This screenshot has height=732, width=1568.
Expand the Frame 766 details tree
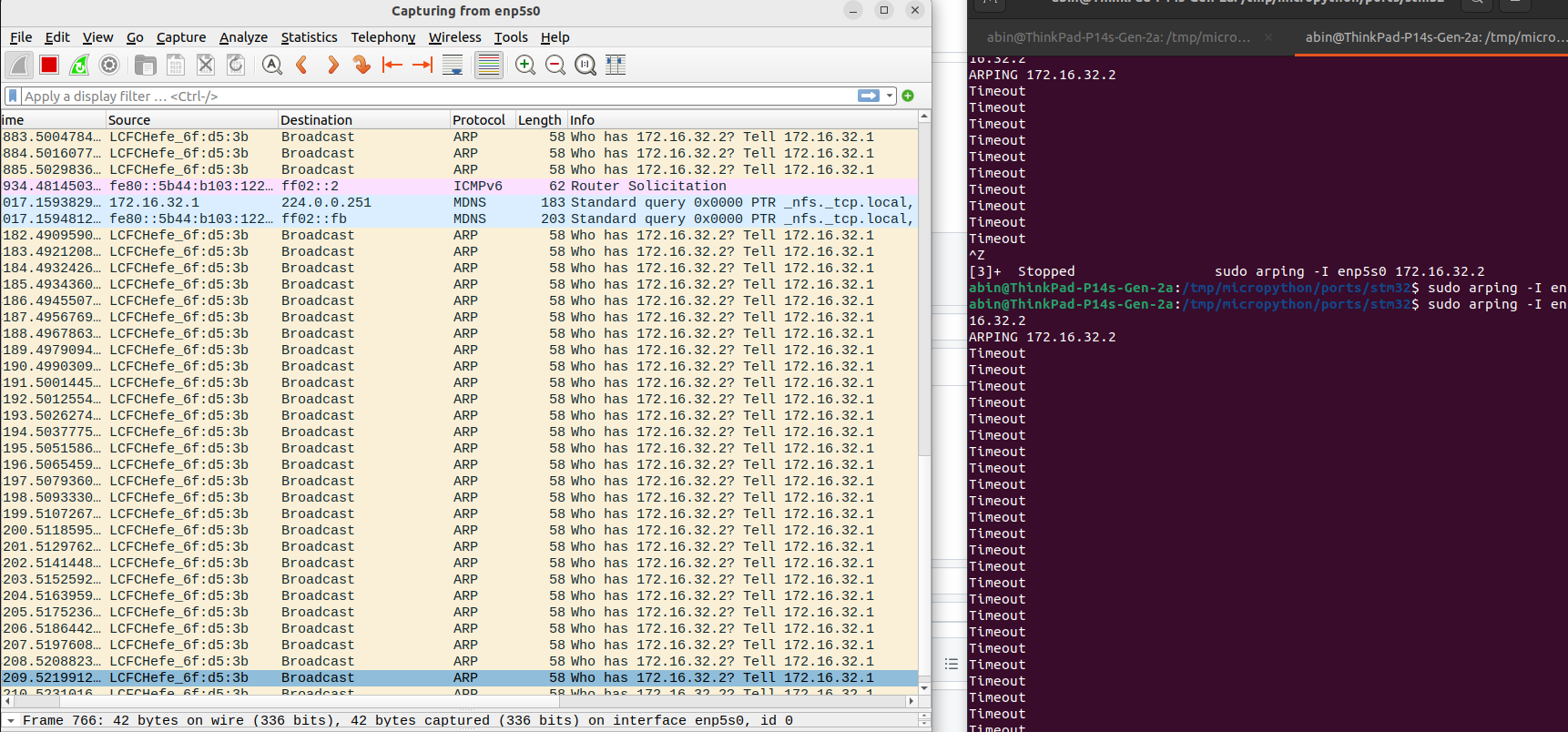[x=11, y=720]
